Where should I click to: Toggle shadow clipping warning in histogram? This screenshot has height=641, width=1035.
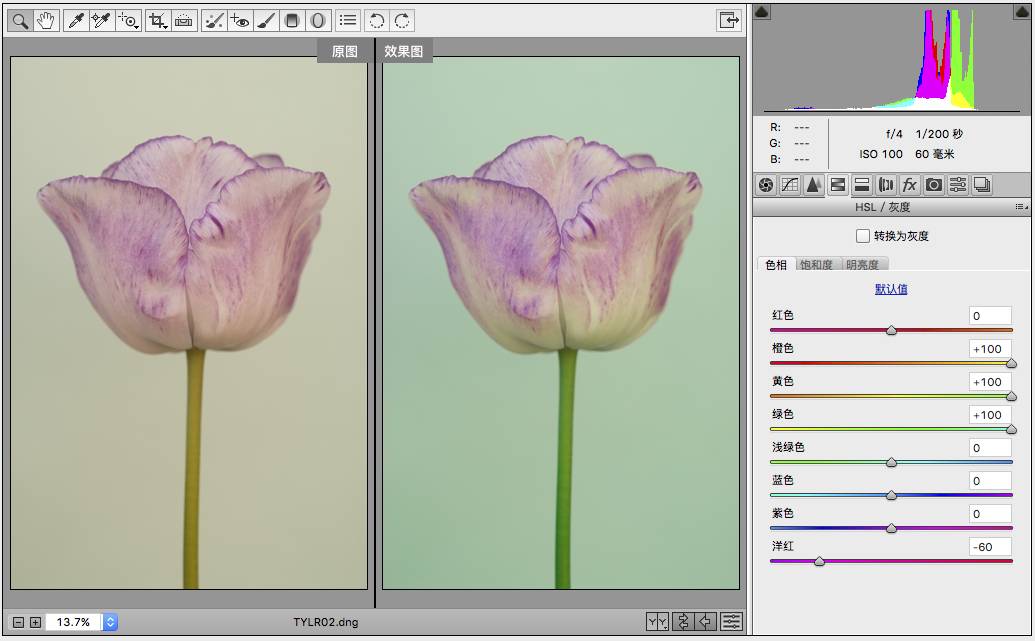pyautogui.click(x=762, y=12)
